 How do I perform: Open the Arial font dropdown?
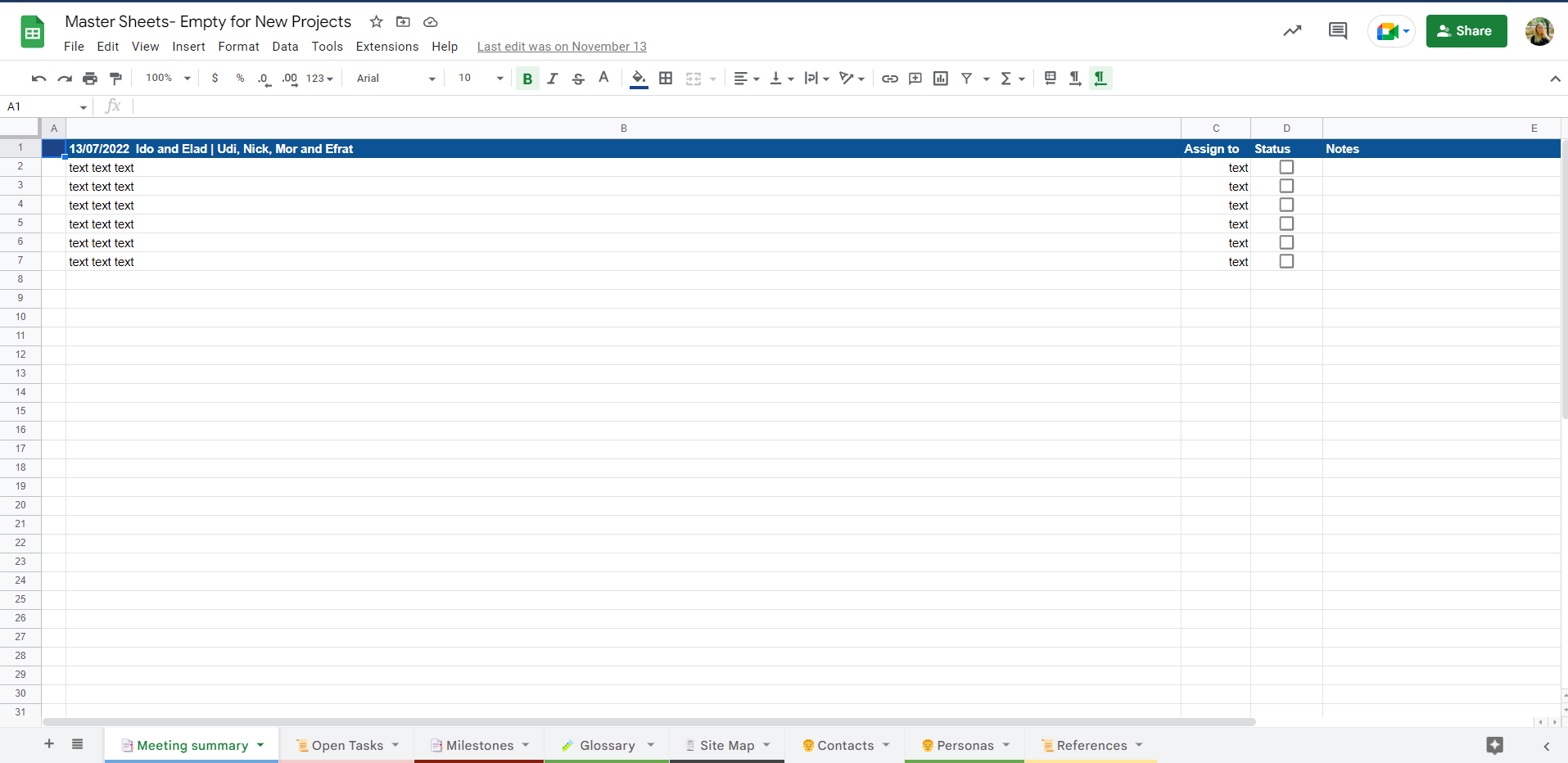[x=396, y=79]
